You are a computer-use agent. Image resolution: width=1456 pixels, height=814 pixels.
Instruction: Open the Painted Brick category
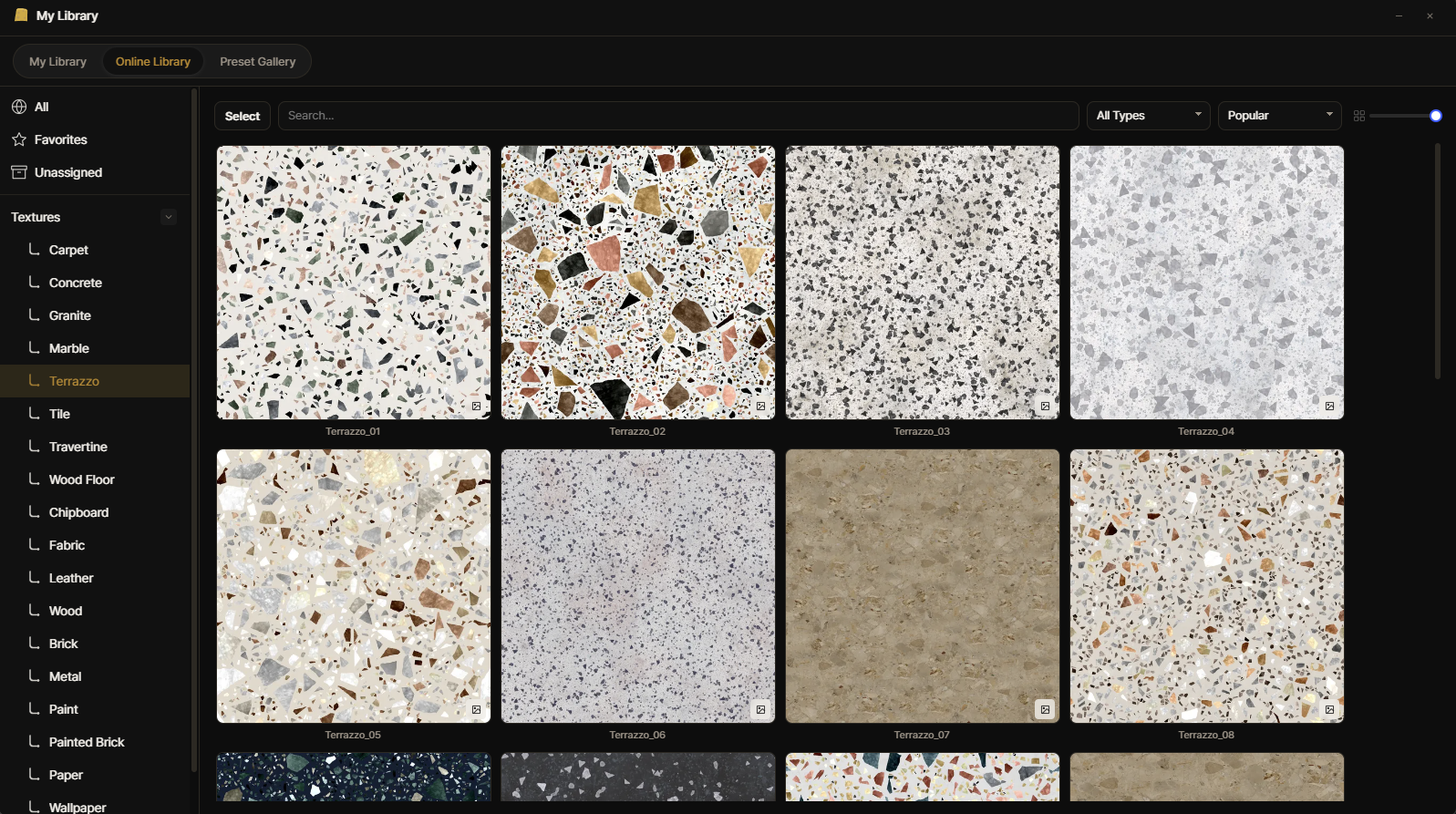[95, 742]
